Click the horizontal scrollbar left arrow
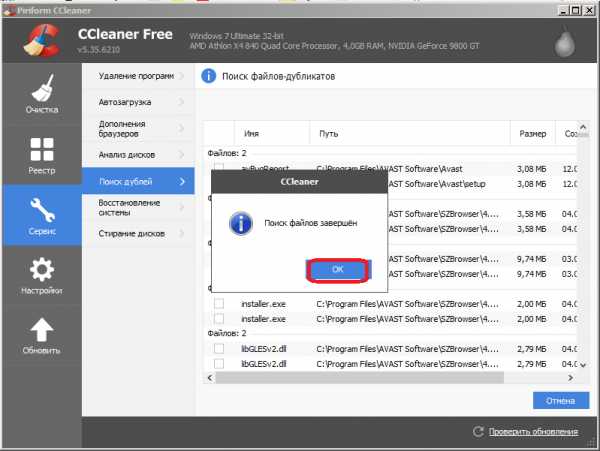Screen dimensions: 600x451 coord(210,378)
